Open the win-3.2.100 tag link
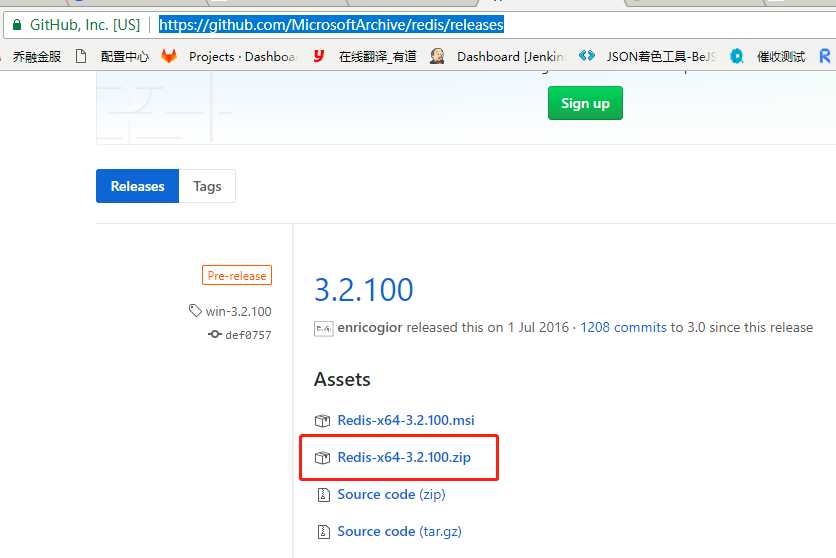 pyautogui.click(x=238, y=311)
